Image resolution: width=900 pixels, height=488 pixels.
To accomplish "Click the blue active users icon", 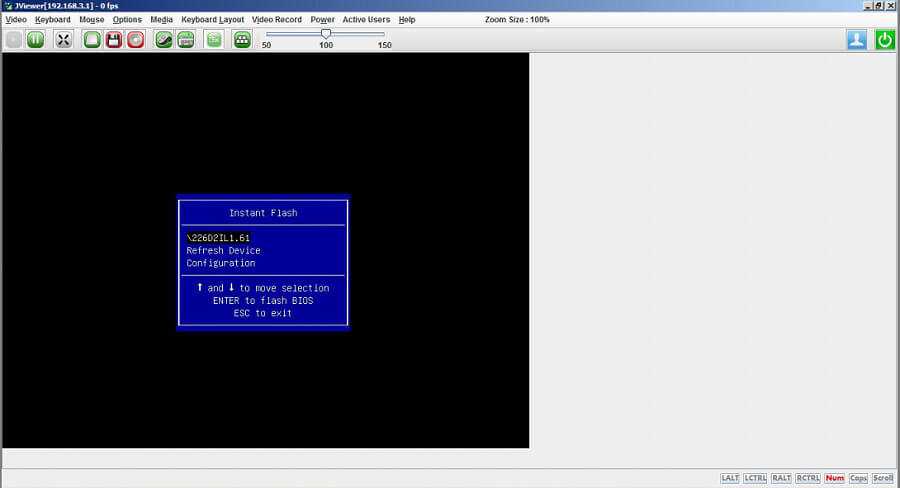I will [857, 40].
